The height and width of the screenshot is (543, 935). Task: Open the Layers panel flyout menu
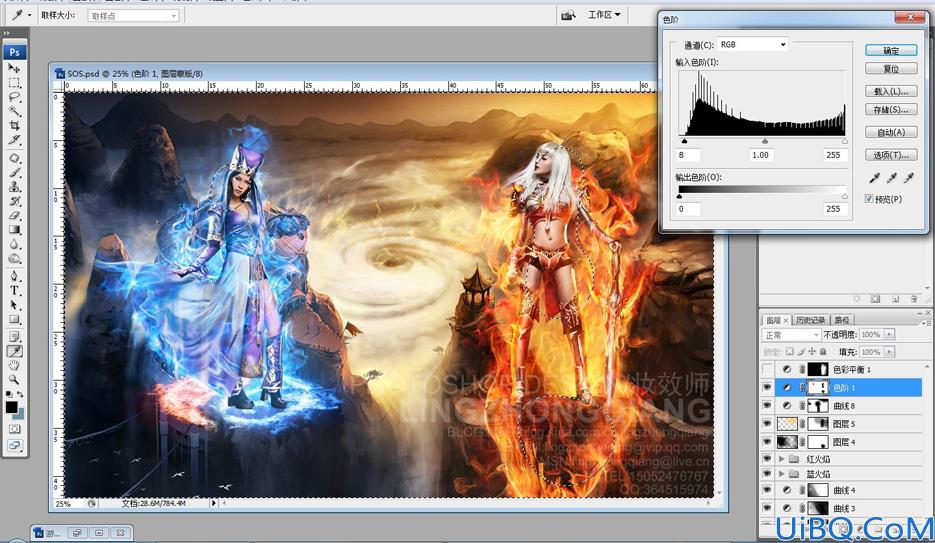(926, 322)
